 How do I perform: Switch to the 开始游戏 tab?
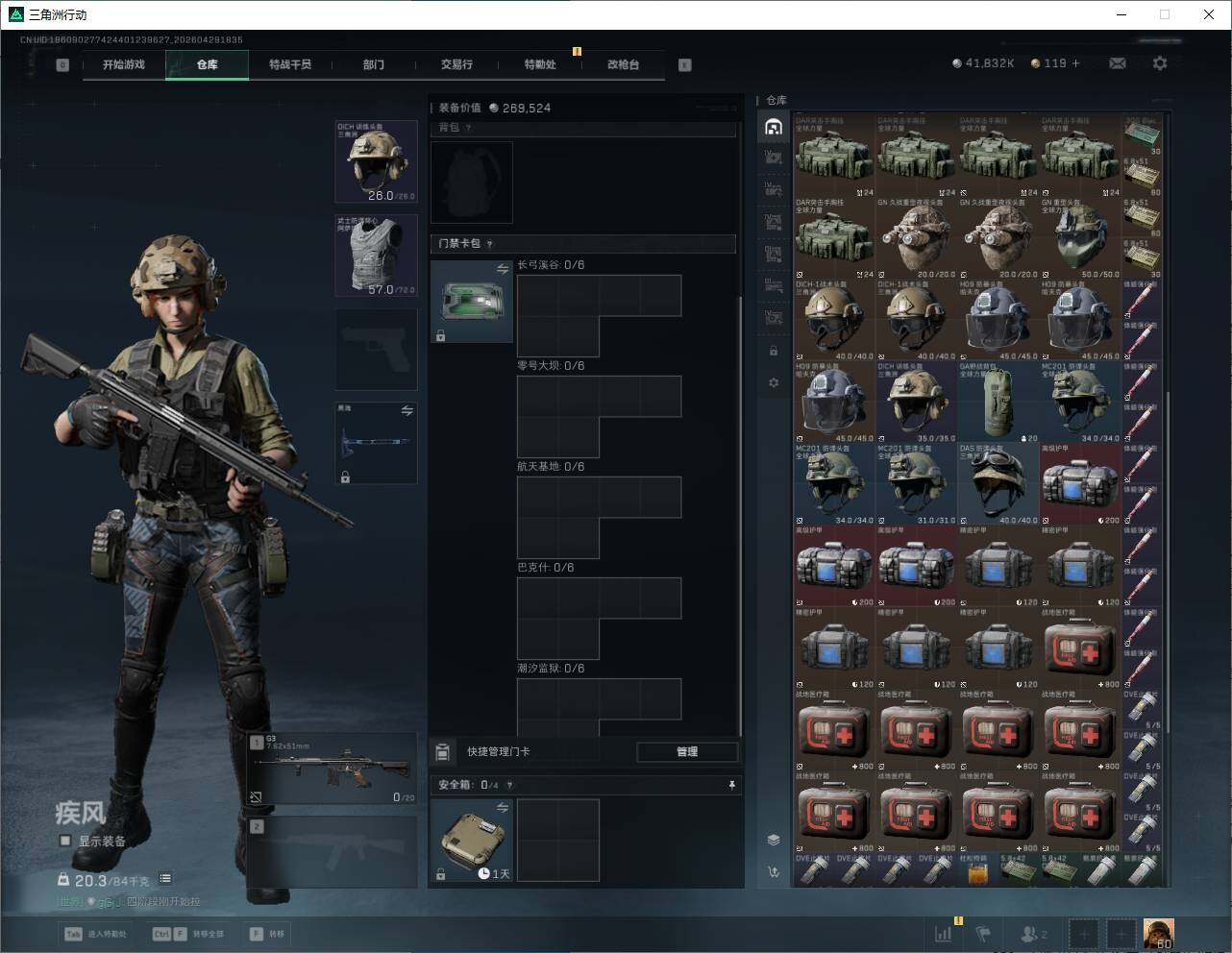click(124, 64)
